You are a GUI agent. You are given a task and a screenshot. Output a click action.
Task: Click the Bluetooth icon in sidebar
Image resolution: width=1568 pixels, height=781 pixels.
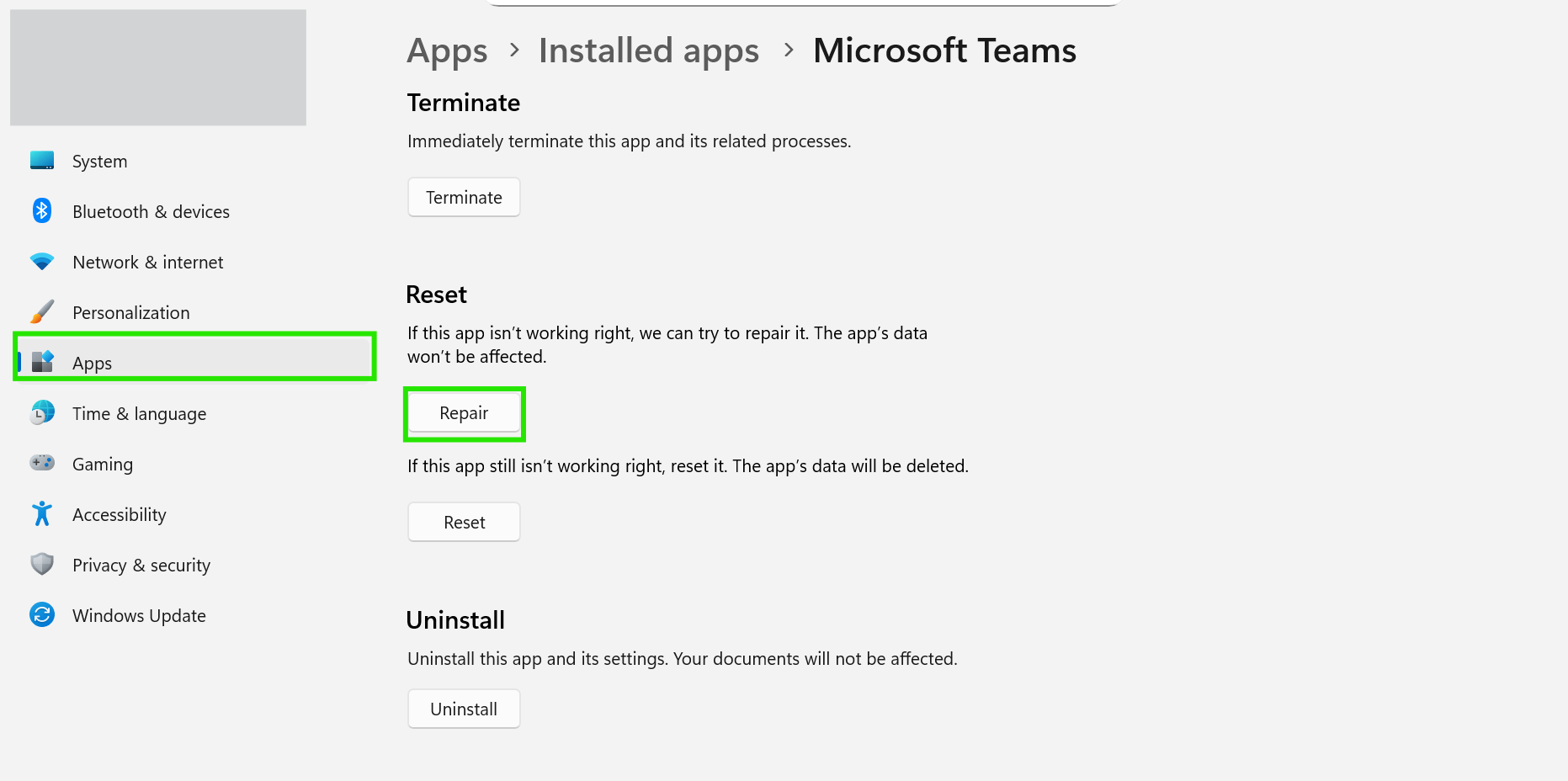pyautogui.click(x=42, y=210)
